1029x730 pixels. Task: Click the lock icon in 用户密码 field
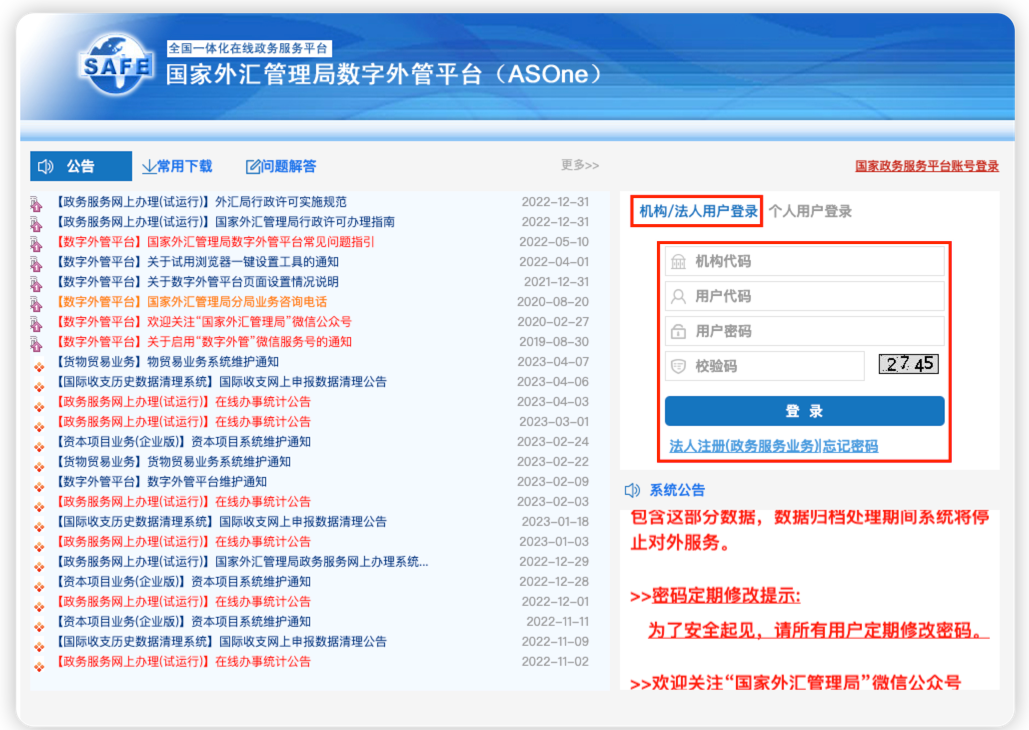point(678,332)
